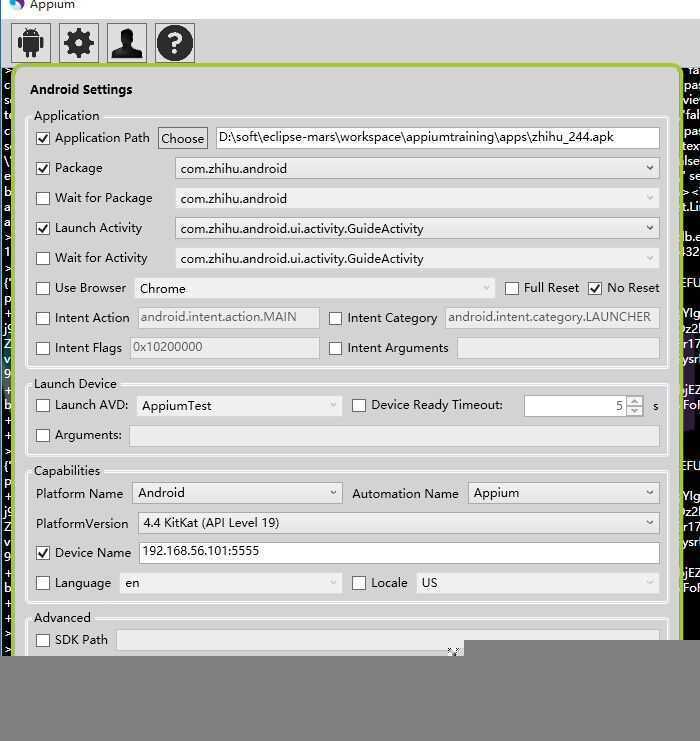Tick the Arguments checkbox under Launch Device
The image size is (700, 741).
click(43, 435)
